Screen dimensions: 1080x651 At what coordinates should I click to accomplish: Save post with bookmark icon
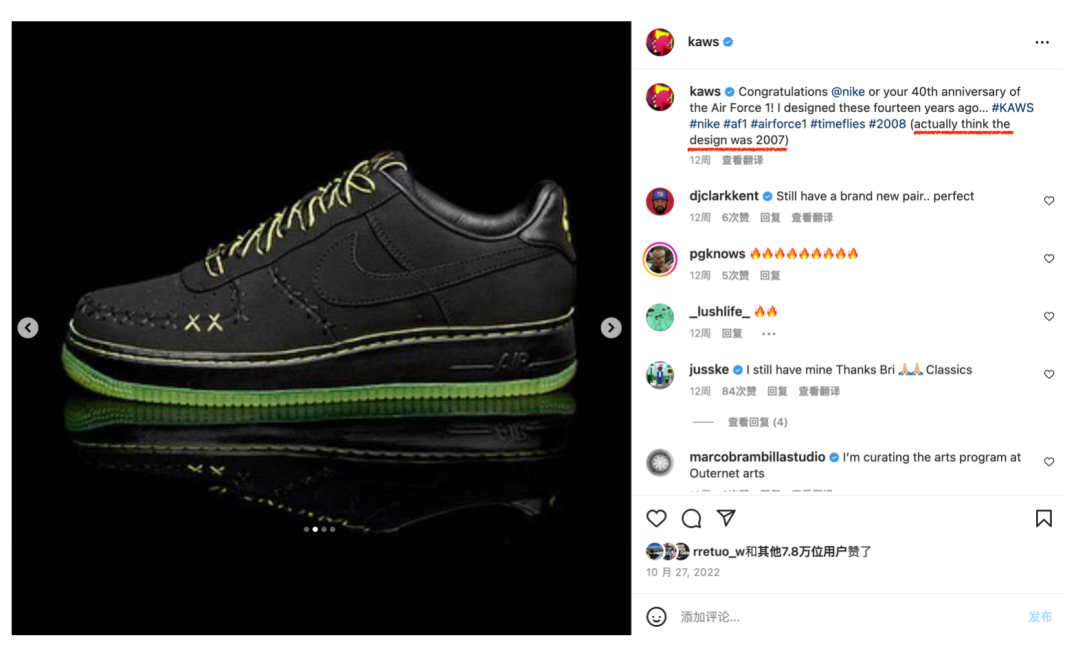(1043, 518)
